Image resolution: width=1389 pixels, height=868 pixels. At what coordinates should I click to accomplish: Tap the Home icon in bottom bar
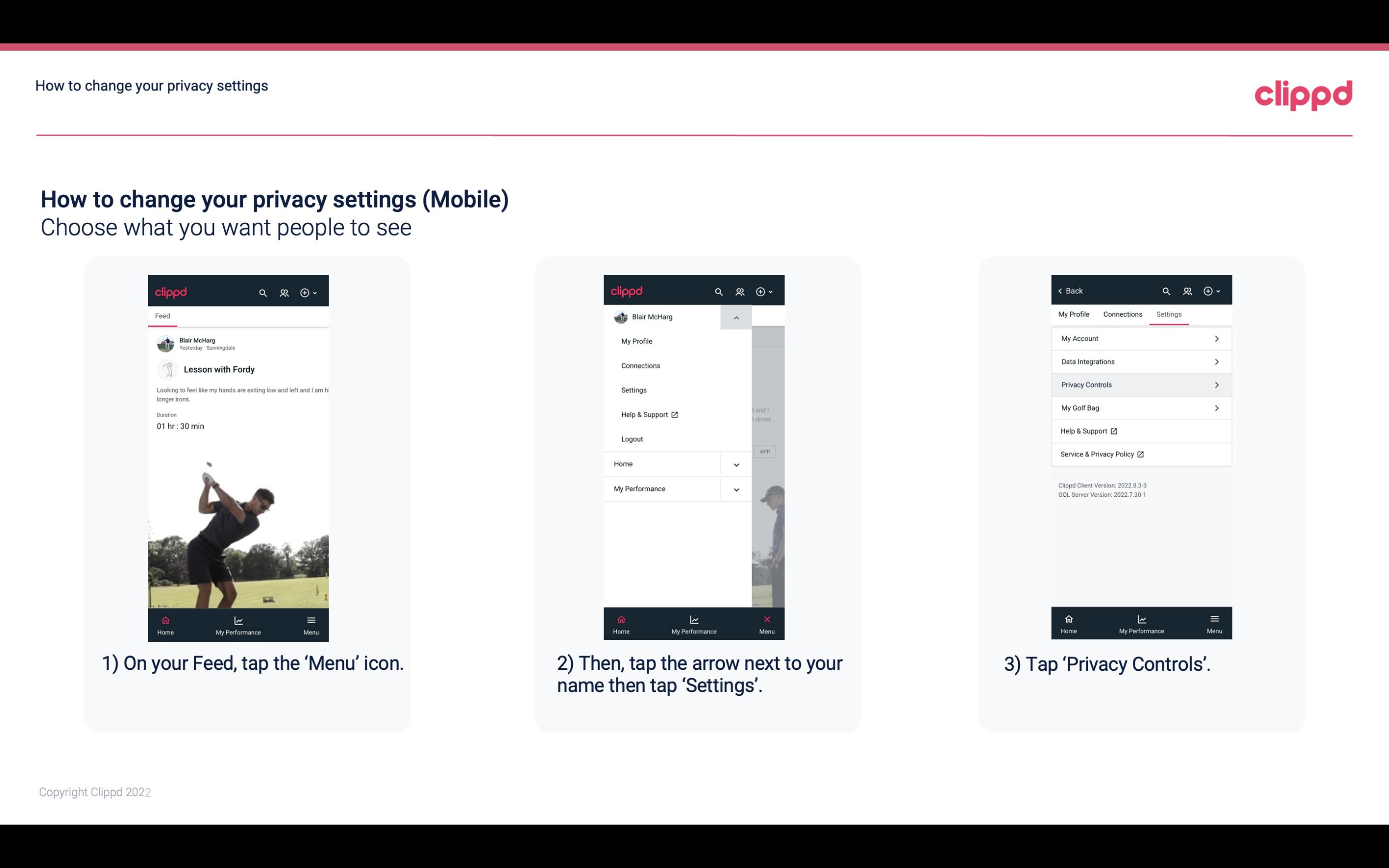(166, 623)
